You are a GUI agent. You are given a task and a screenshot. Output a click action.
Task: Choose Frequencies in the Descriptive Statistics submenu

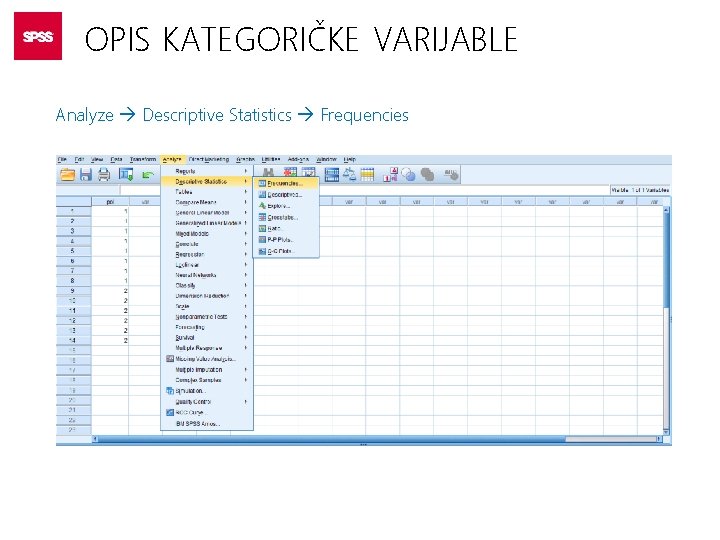pos(287,183)
